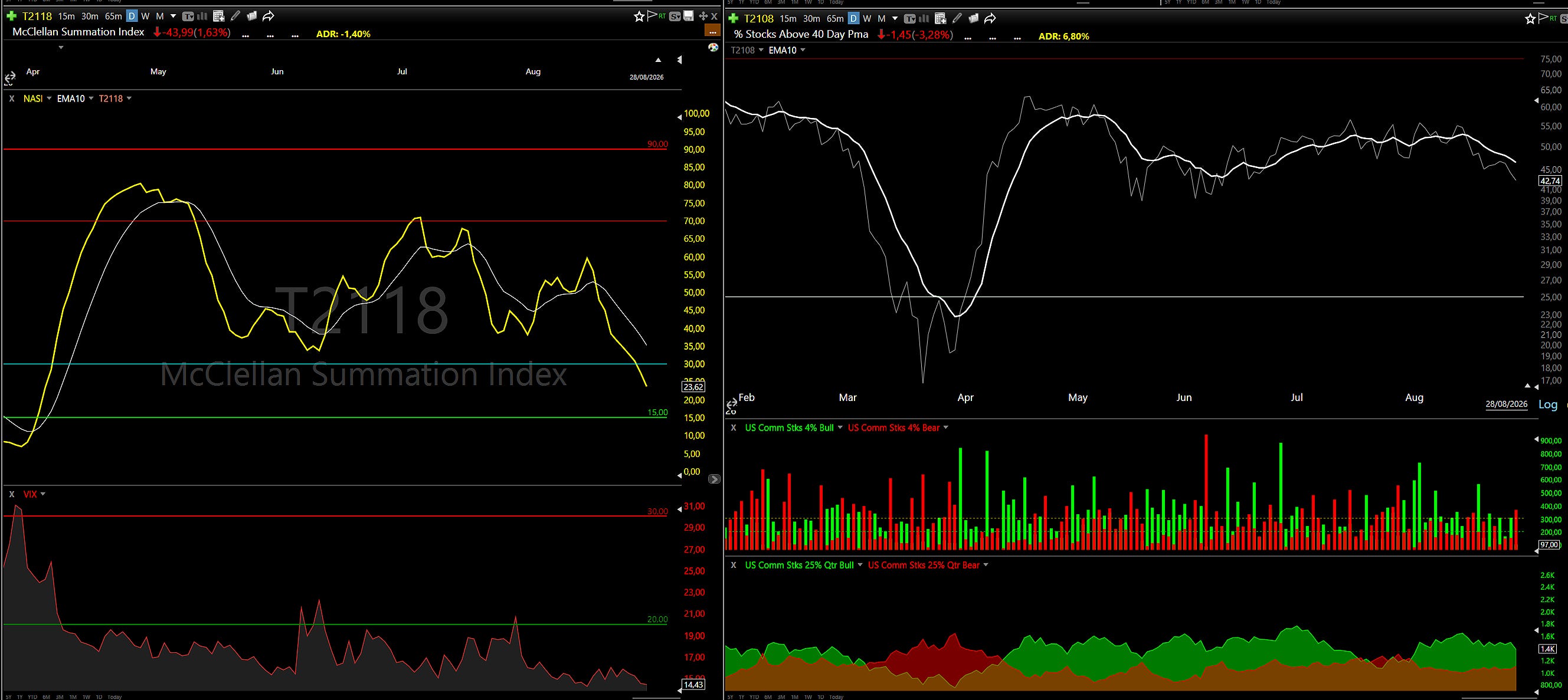Viewport: 1568px width, 700px height.
Task: Click the 28/08/2026 date on T2118 chart
Action: 646,77
